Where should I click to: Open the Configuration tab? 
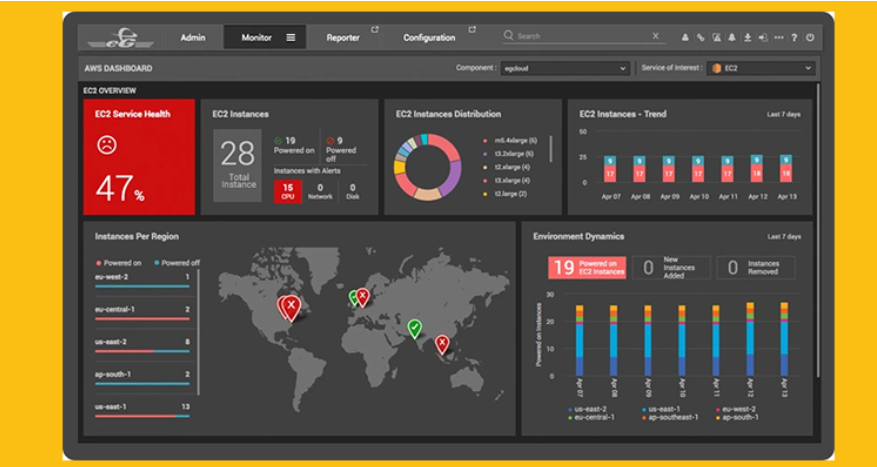coord(428,37)
